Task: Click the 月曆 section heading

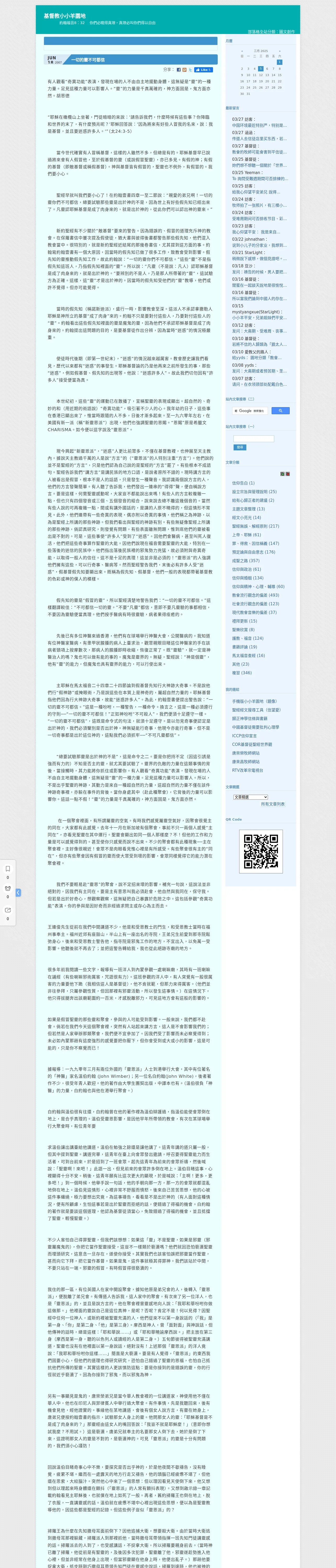Action: click(x=229, y=41)
